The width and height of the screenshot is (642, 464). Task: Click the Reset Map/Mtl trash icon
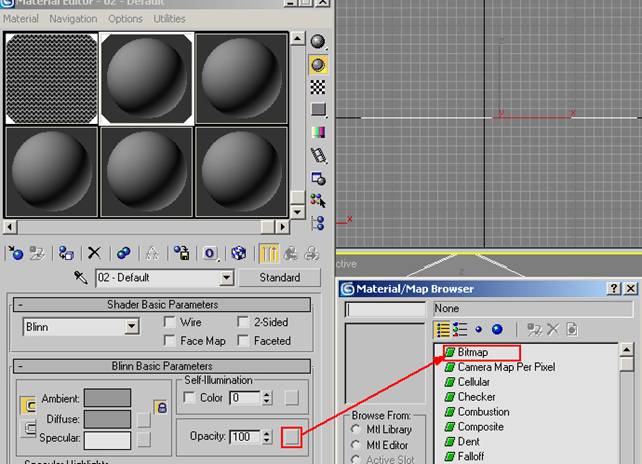94,253
